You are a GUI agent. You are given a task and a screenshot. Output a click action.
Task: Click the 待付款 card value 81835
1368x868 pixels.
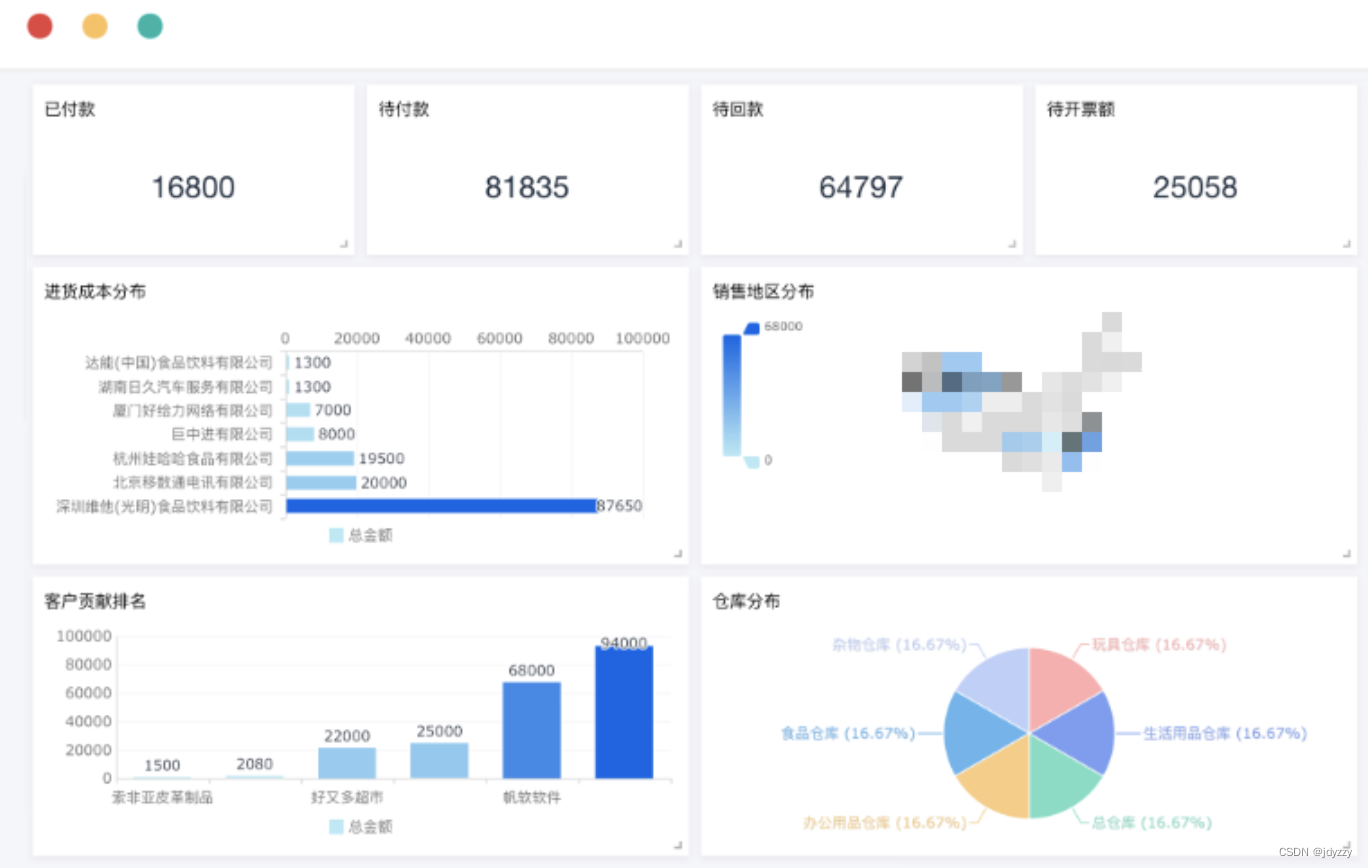tap(527, 187)
